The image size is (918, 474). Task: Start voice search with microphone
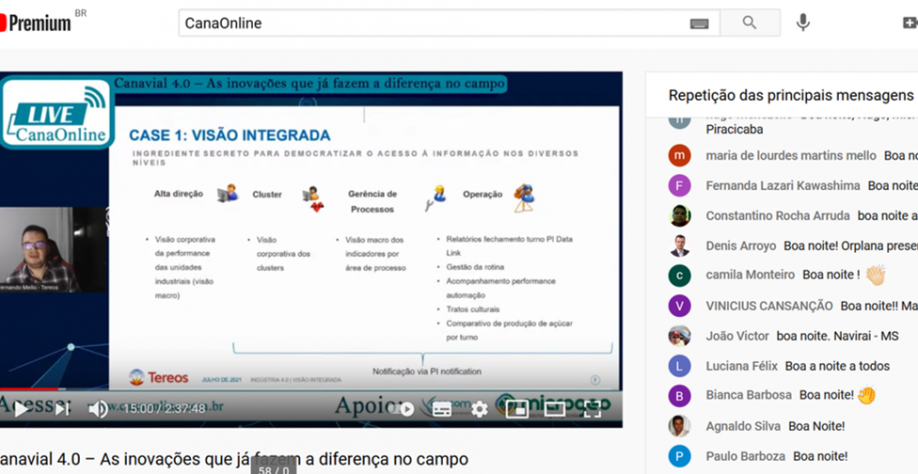point(803,23)
